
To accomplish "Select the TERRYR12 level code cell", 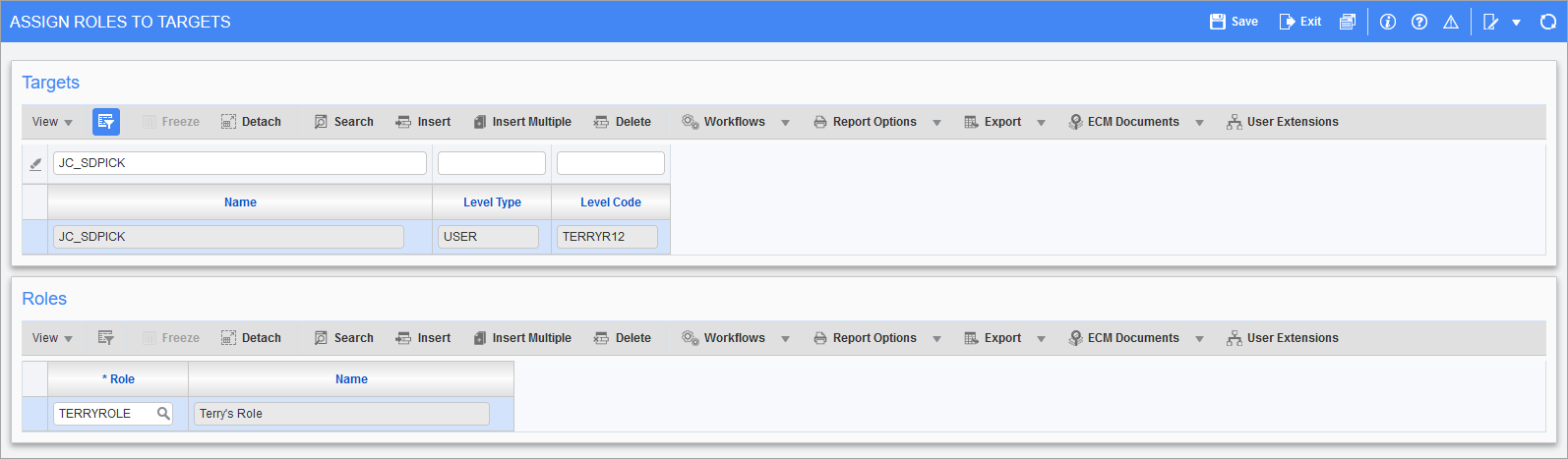I will point(607,237).
